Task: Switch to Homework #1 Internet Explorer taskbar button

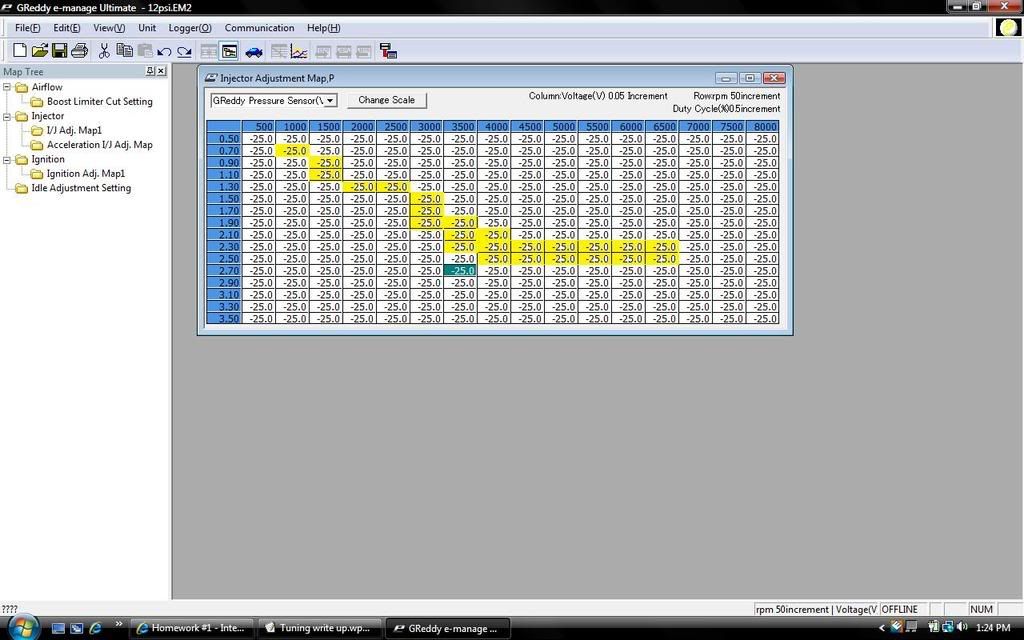Action: [x=191, y=628]
